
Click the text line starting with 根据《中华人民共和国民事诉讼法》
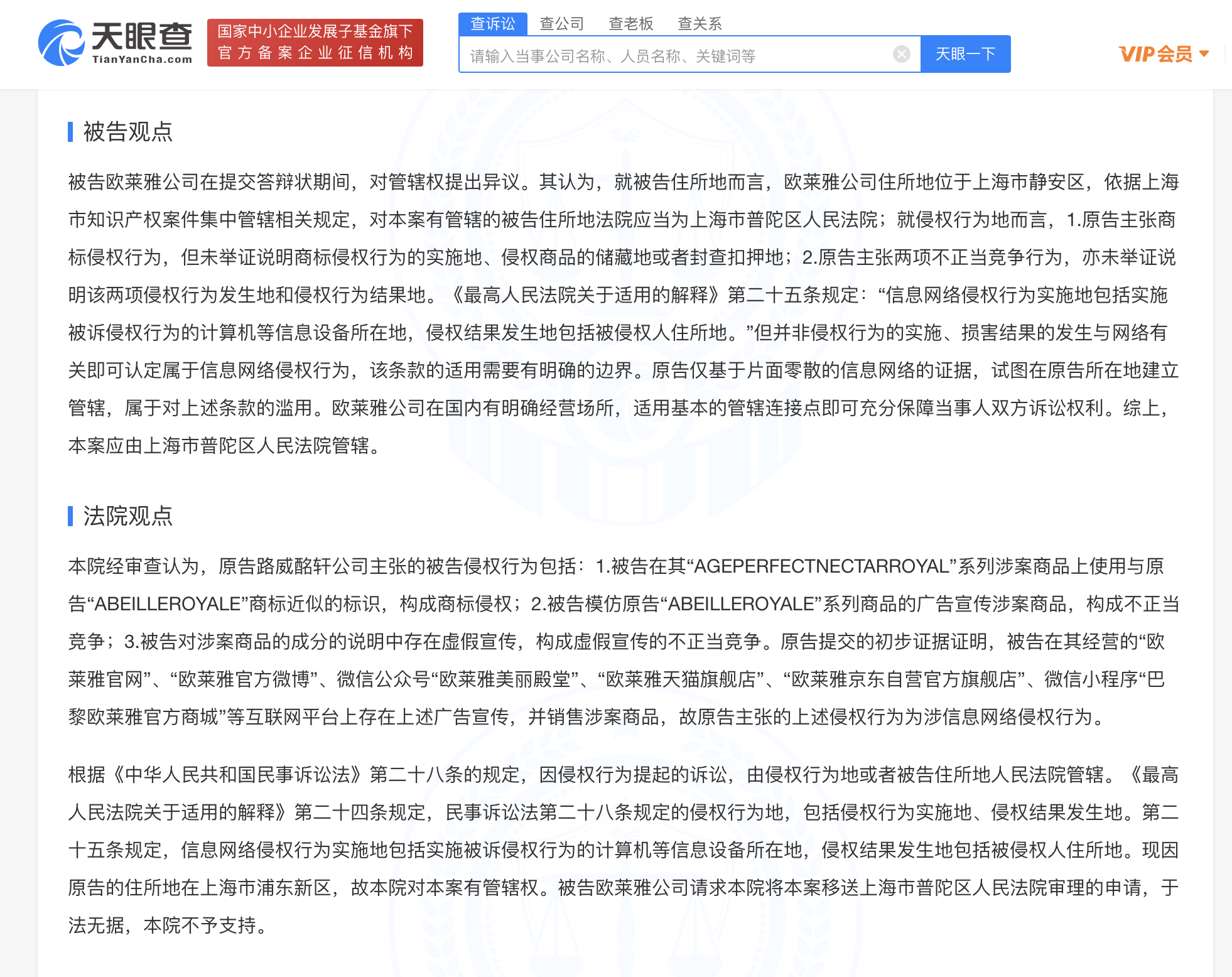(x=624, y=775)
